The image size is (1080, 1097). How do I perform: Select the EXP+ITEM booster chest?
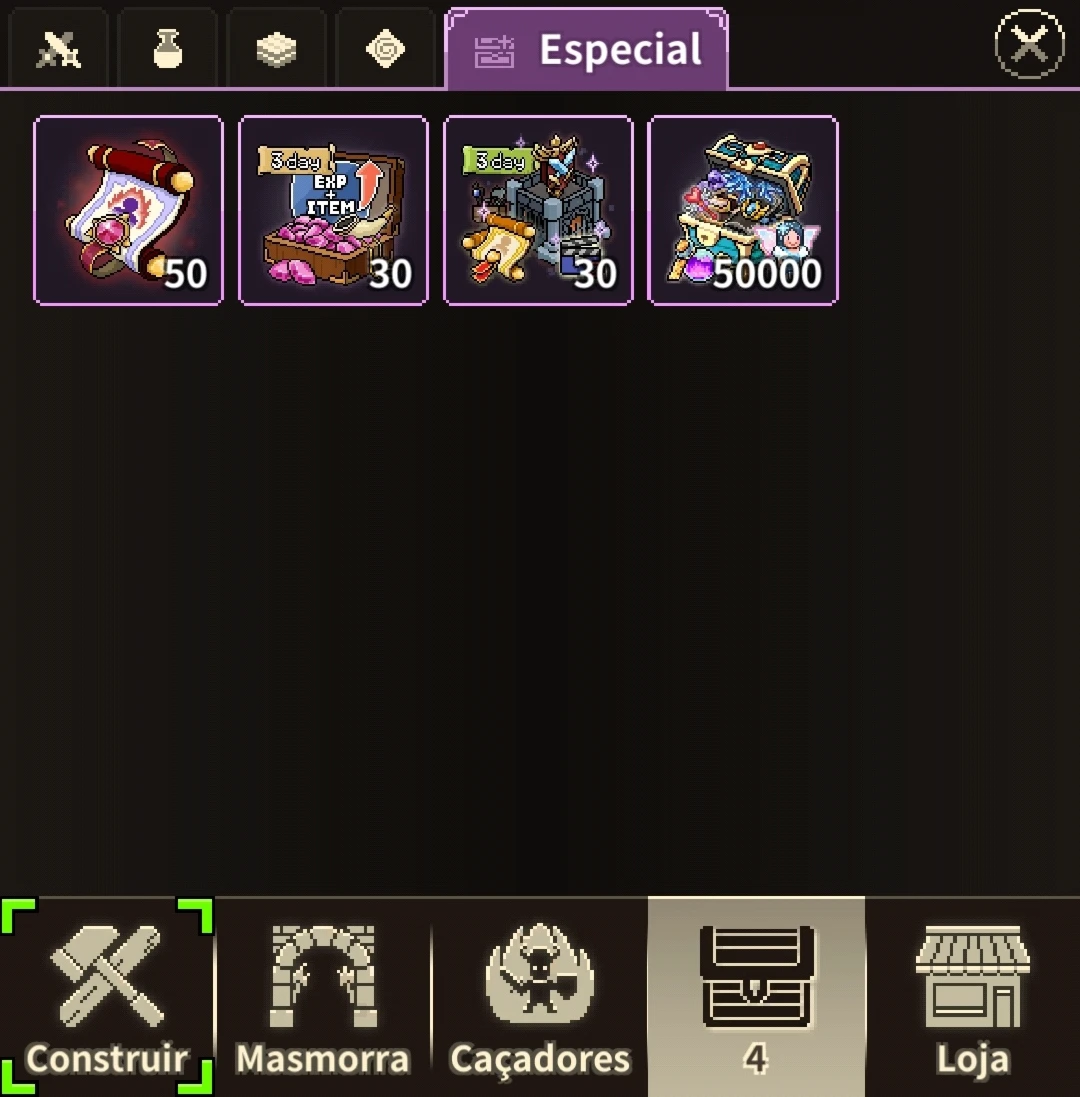pos(333,211)
